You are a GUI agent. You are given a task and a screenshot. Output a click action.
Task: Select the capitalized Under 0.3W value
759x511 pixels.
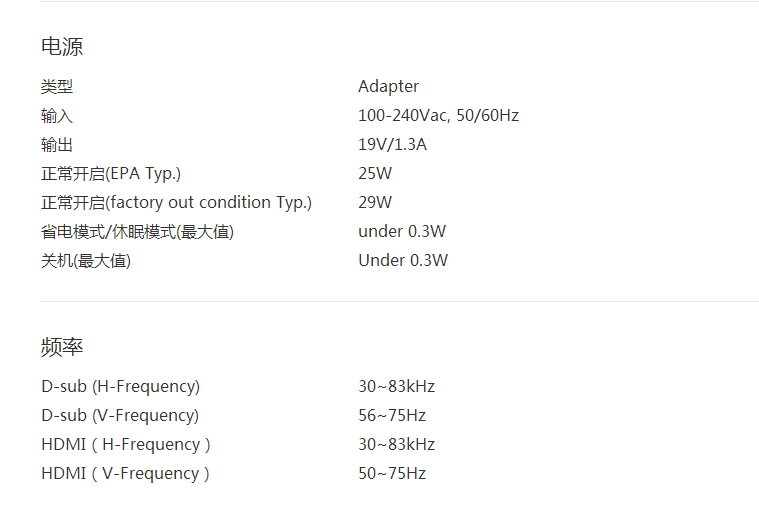pos(403,260)
